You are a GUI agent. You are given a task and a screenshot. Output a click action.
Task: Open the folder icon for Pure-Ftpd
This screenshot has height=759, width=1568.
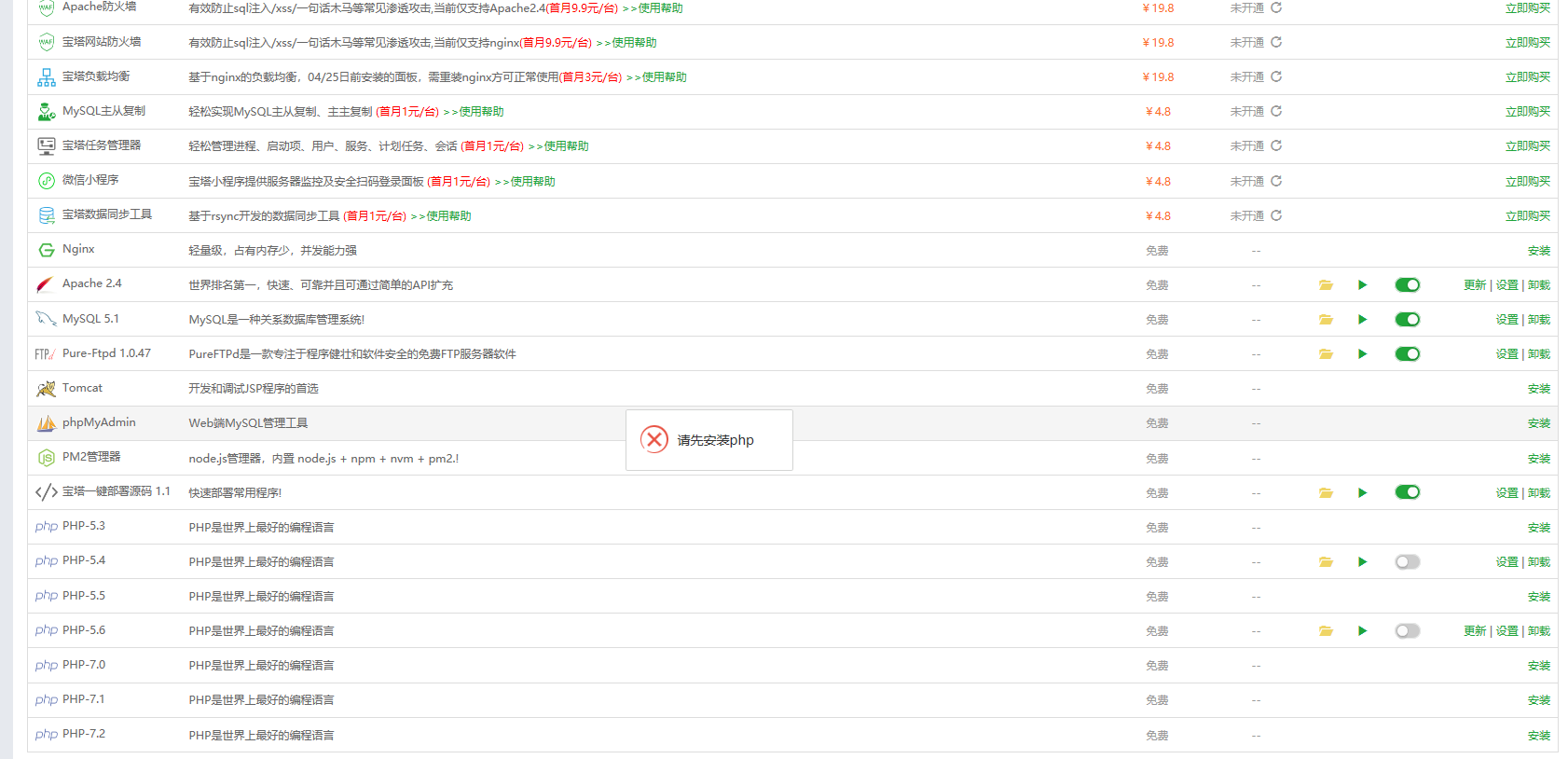[1326, 354]
